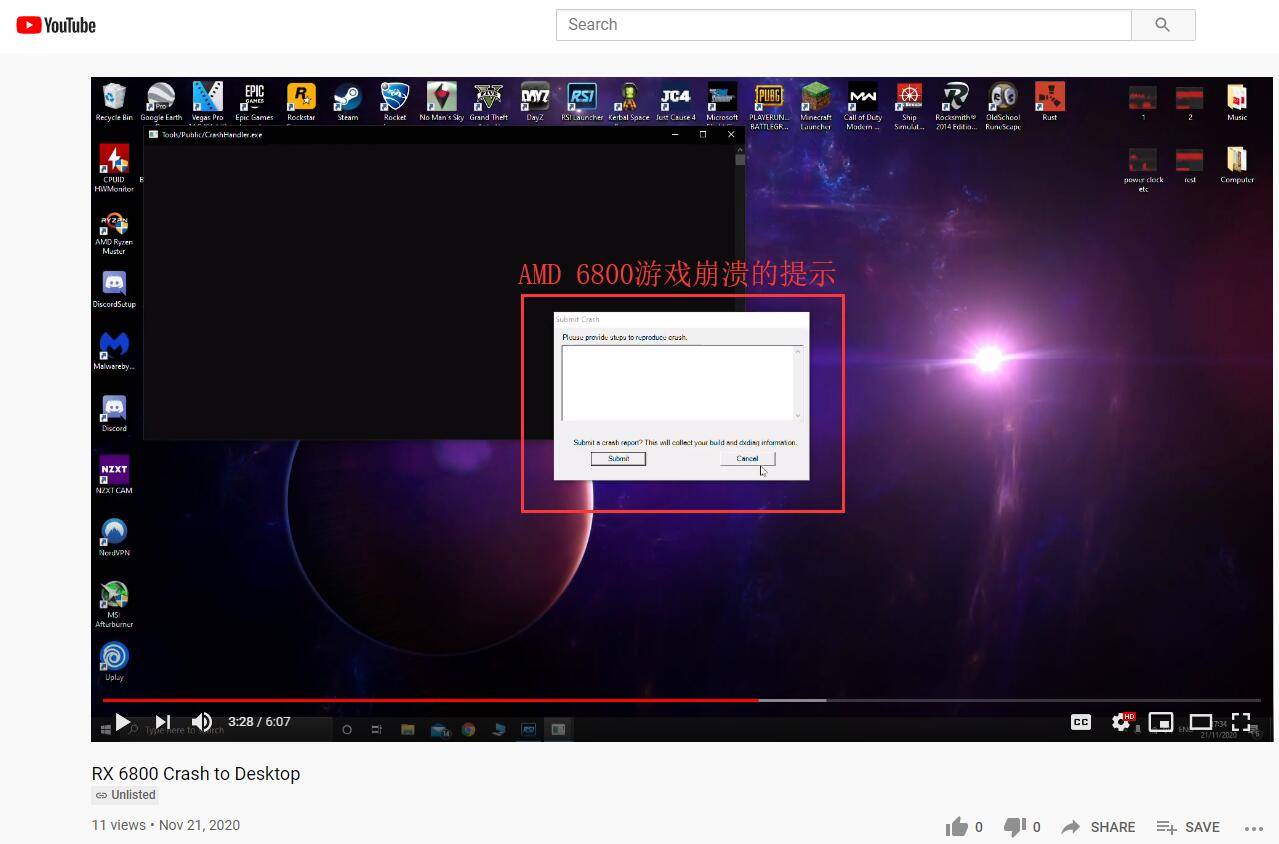This screenshot has height=844, width=1279.
Task: Select the Vegas Pro desktop icon
Action: click(207, 102)
